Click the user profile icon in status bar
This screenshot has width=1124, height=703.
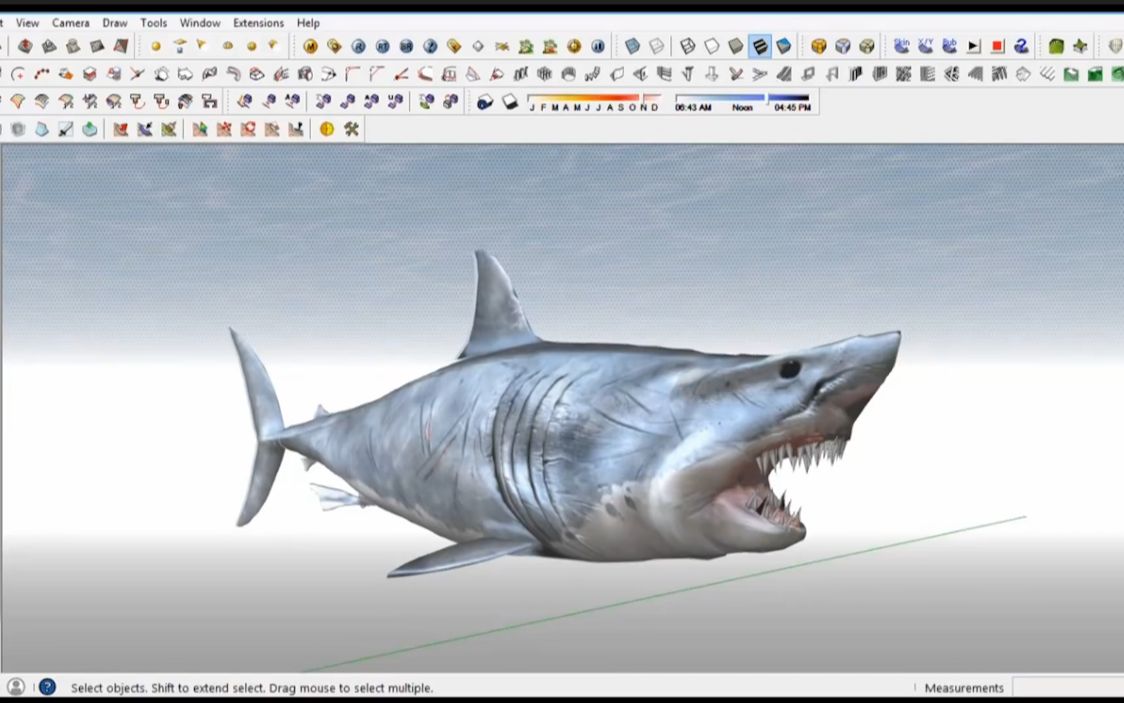(16, 687)
